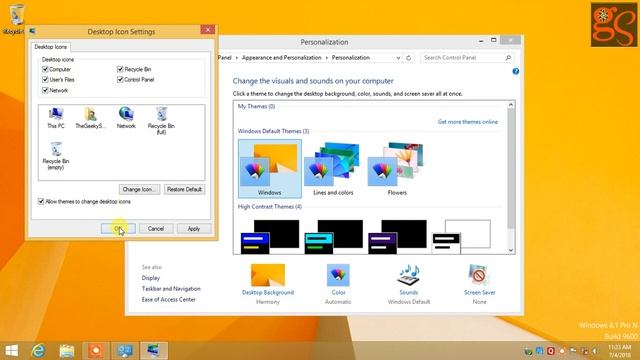Click the Restore Default button

click(x=184, y=189)
